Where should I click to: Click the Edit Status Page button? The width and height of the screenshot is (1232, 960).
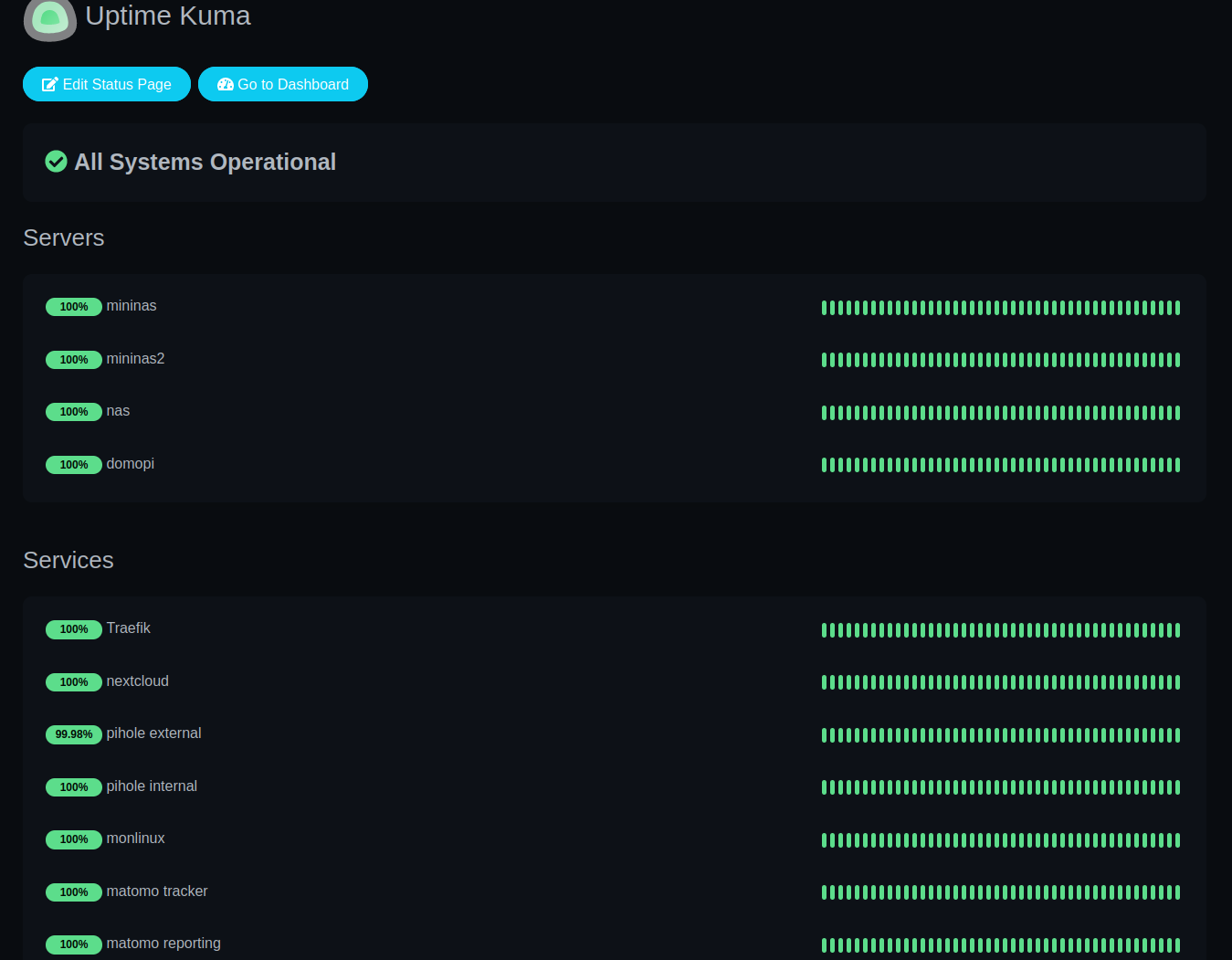pos(107,84)
